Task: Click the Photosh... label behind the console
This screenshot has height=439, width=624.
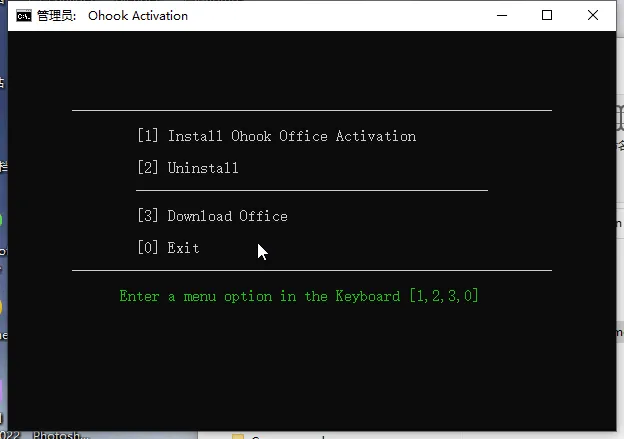Action: (x=60, y=435)
